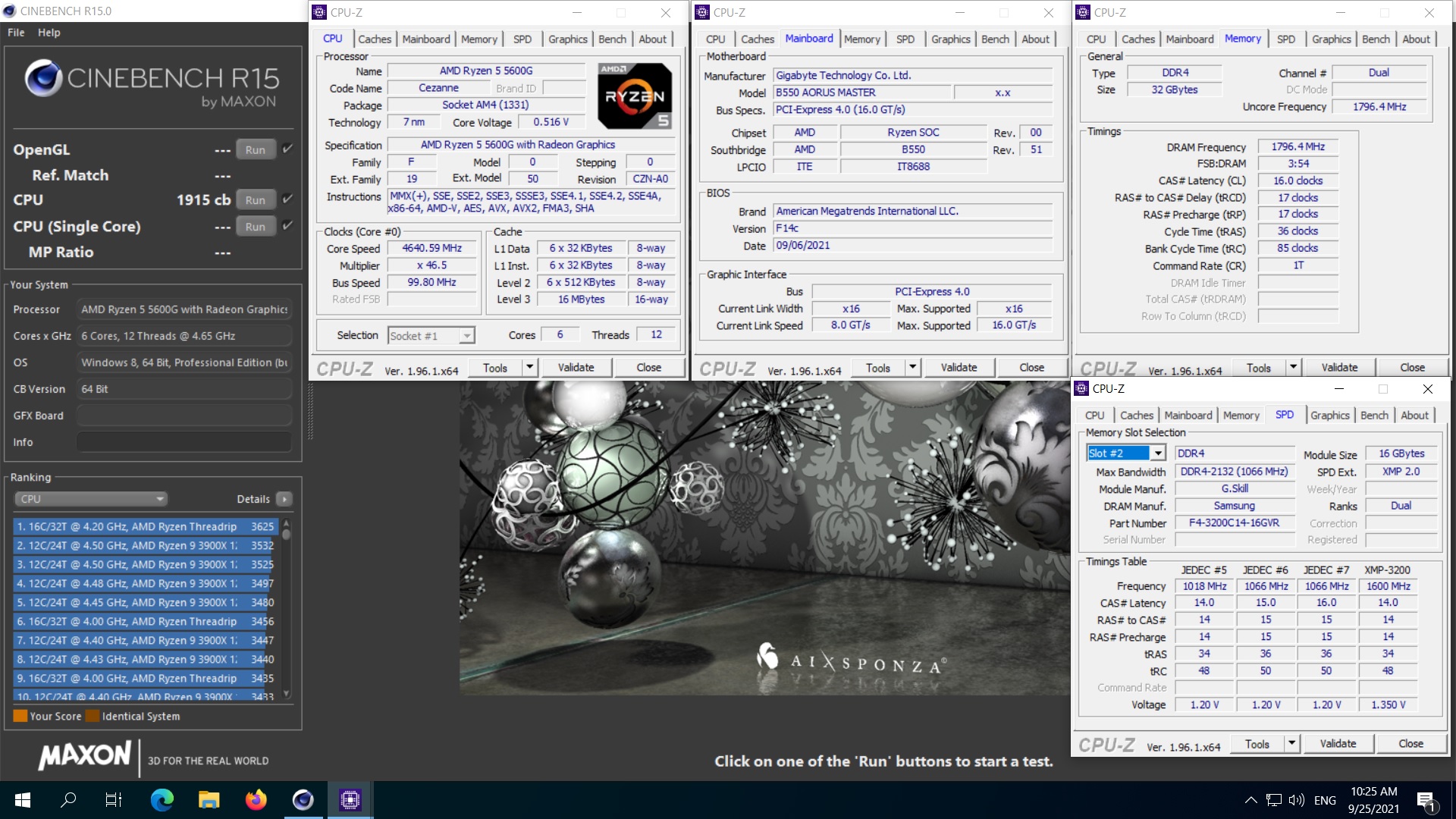Click the Cinebench R15 logo sphere
This screenshot has height=819, width=1456.
42,78
